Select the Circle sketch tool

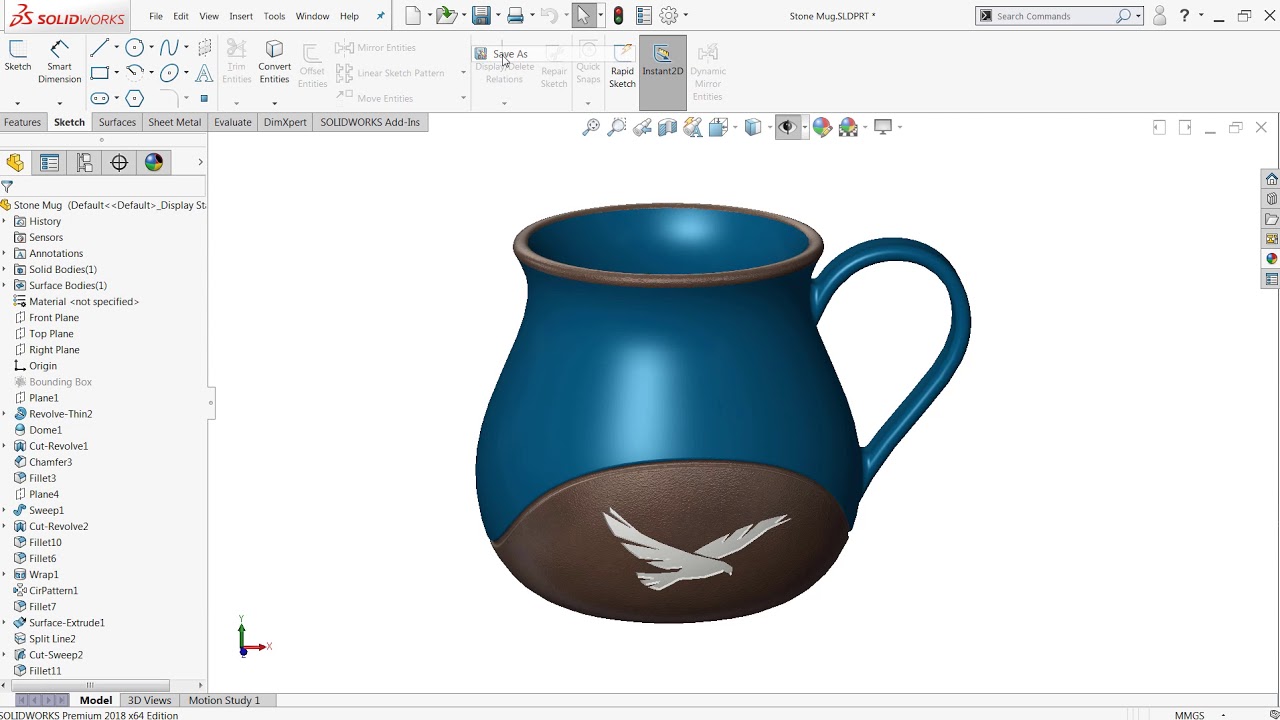tap(135, 47)
